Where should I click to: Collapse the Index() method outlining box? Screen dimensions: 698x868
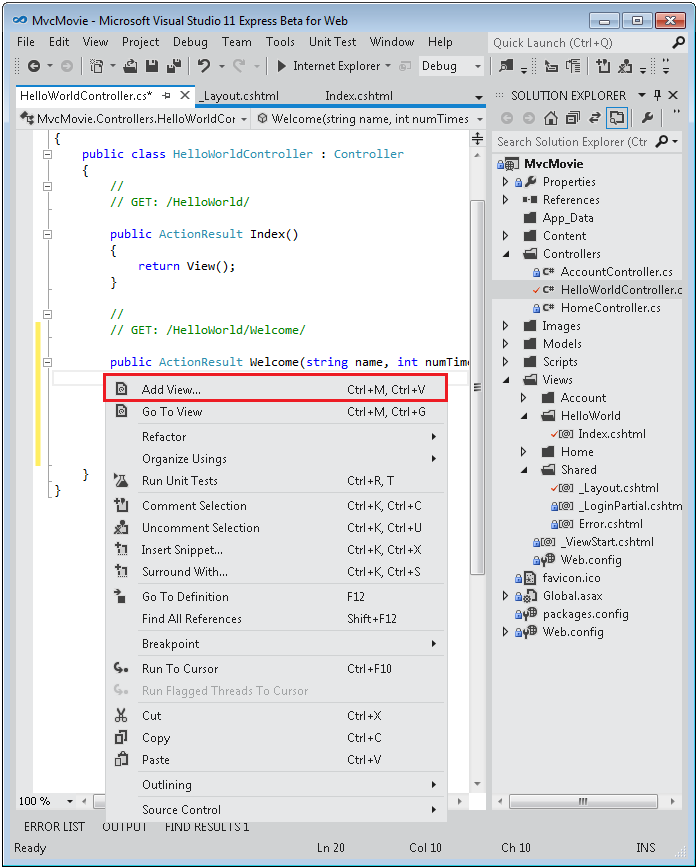point(48,234)
